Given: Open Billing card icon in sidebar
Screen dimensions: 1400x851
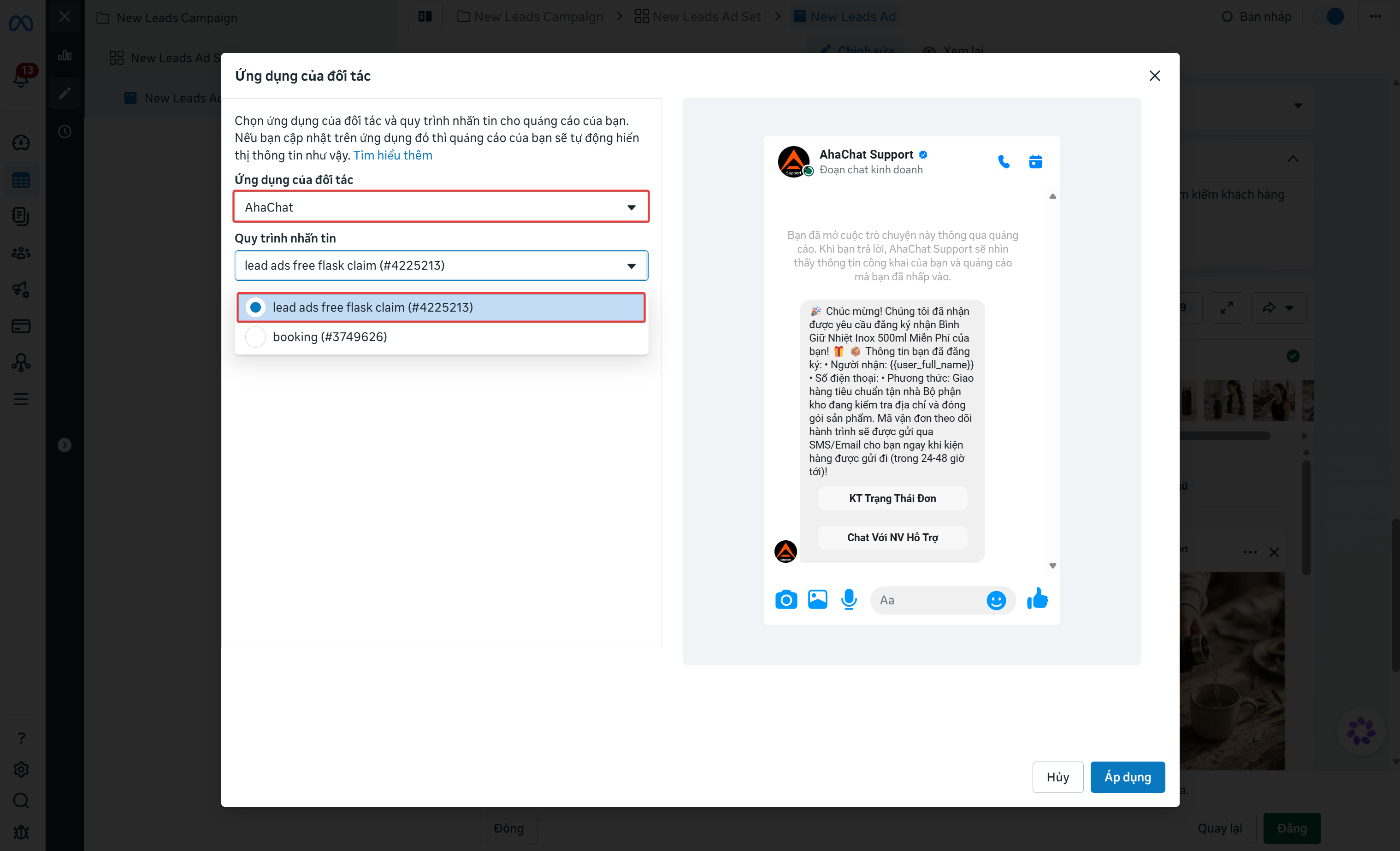Looking at the screenshot, I should (x=21, y=326).
